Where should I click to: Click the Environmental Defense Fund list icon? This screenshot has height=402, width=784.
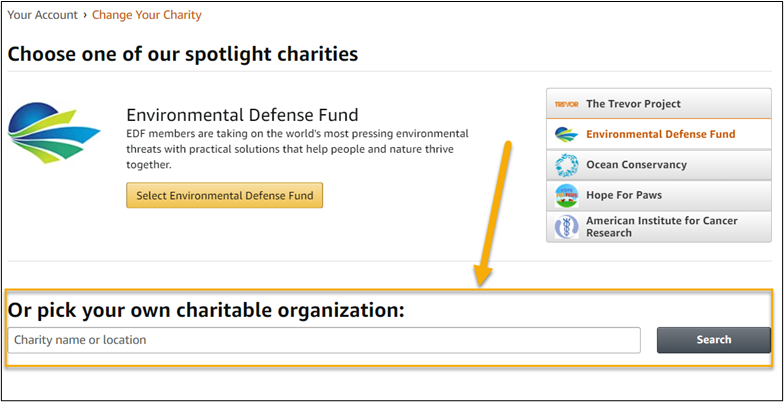tap(567, 134)
